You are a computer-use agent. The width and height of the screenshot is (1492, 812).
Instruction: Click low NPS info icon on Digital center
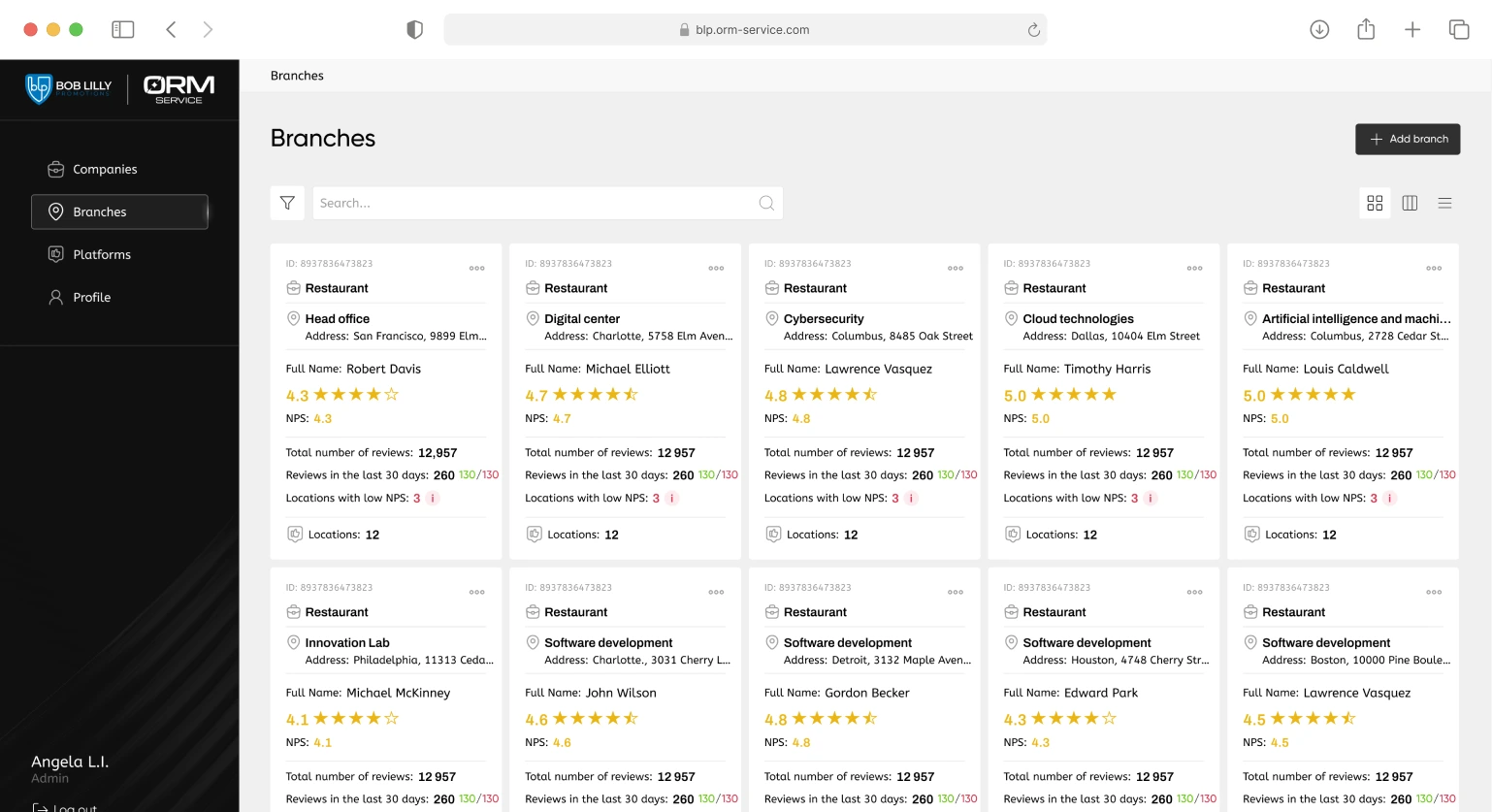point(672,499)
